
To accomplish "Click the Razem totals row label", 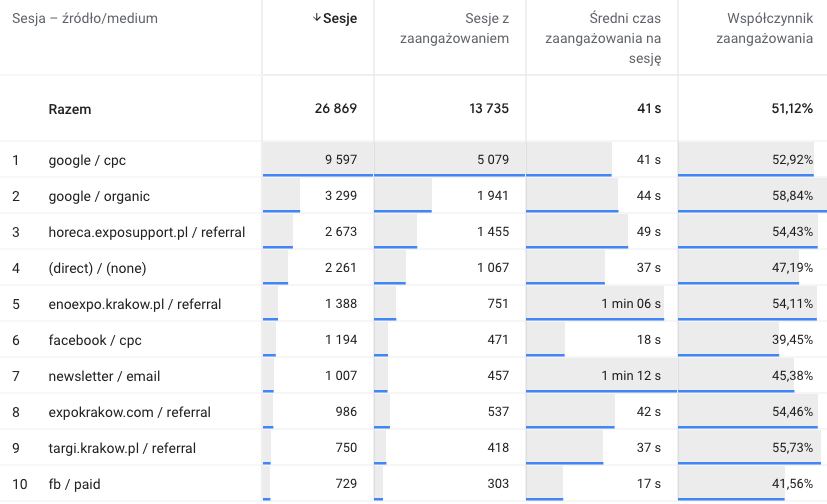I will click(x=70, y=109).
